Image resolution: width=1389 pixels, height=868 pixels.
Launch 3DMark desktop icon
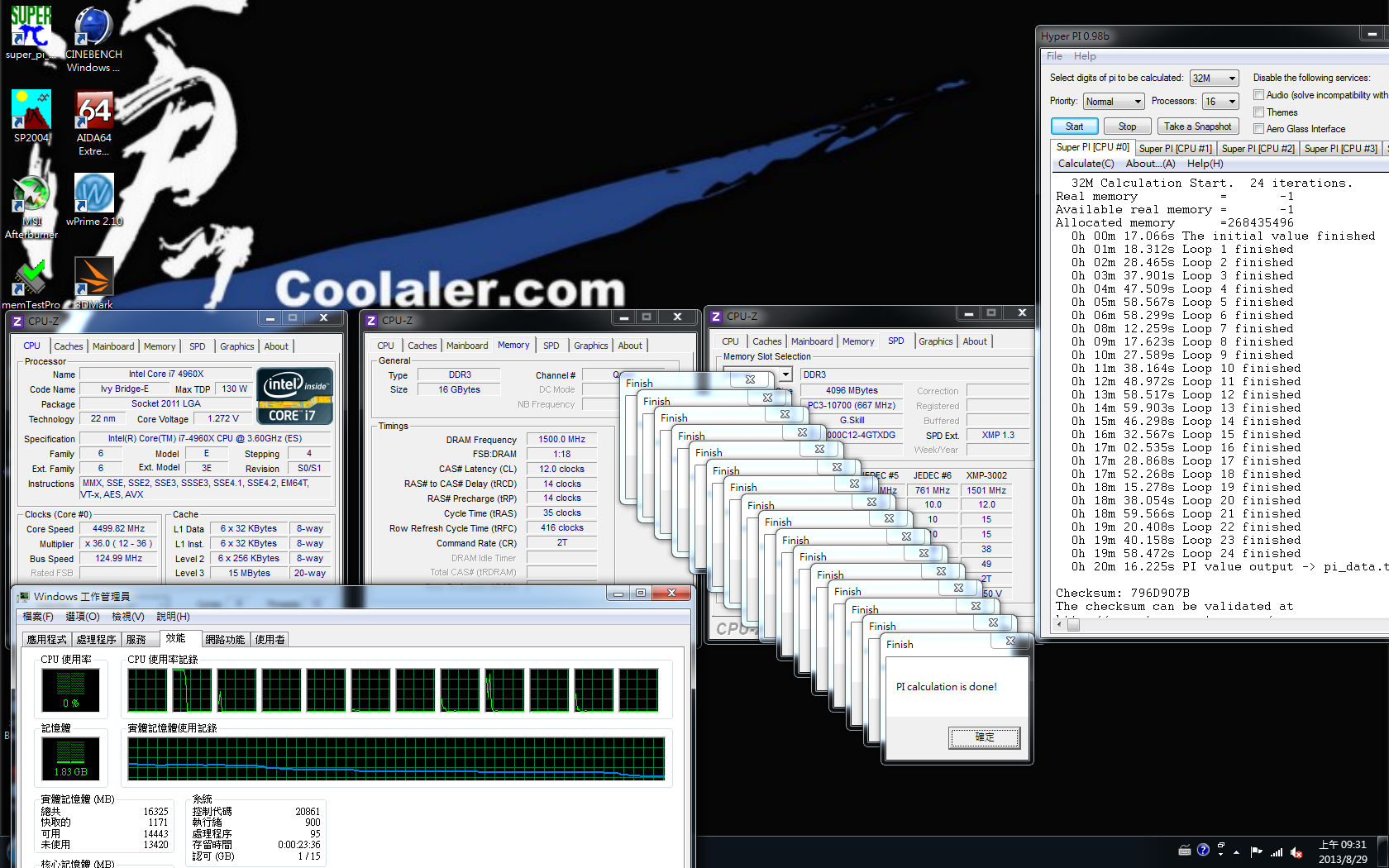click(93, 283)
